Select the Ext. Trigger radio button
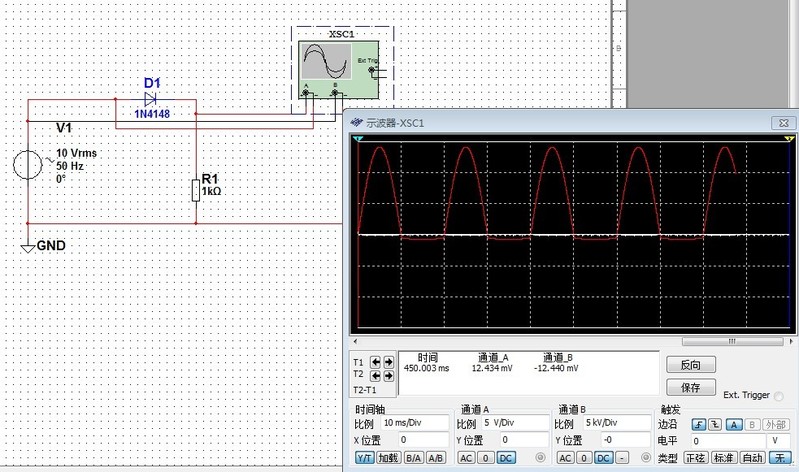Image resolution: width=799 pixels, height=472 pixels. coord(779,397)
